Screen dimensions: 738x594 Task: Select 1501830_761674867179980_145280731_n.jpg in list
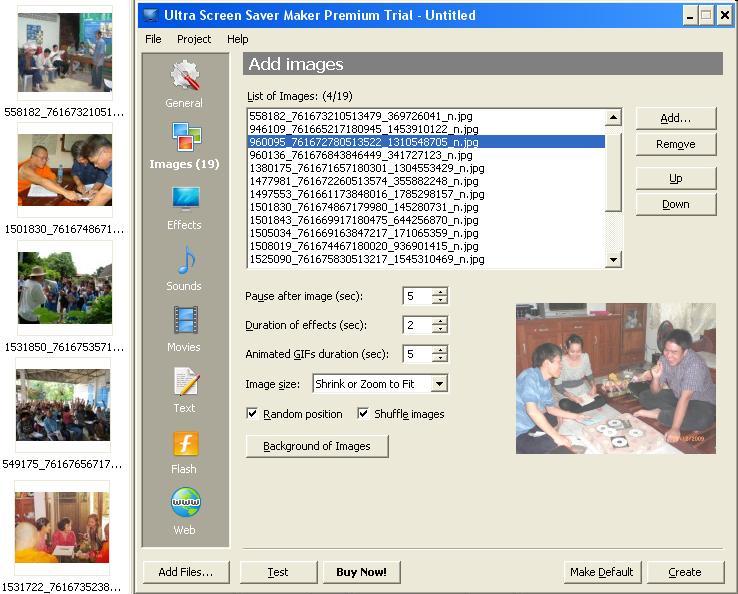click(x=426, y=207)
